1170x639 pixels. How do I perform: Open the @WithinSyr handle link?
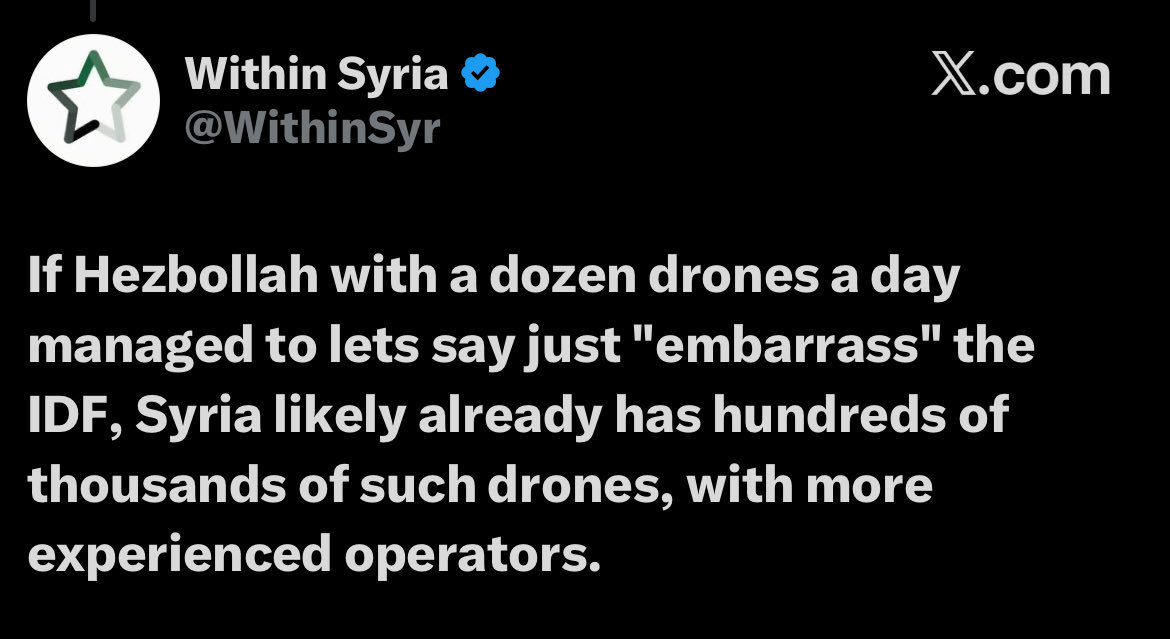coord(313,128)
